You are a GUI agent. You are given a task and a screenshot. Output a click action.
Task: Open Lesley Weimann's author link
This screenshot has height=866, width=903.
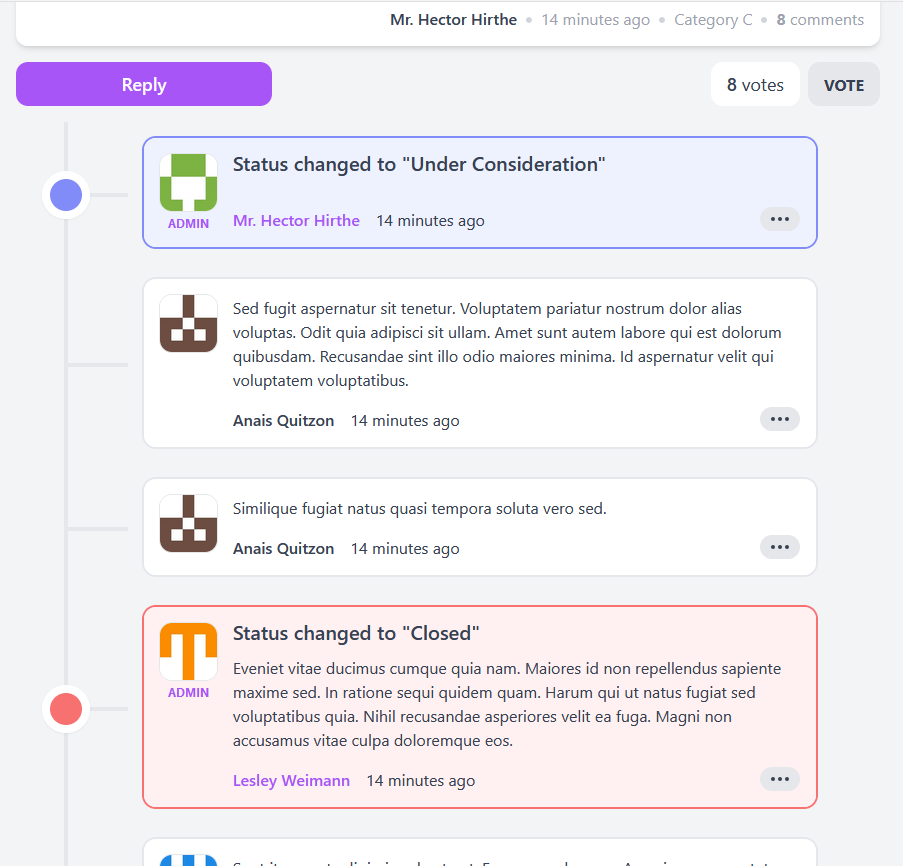291,781
